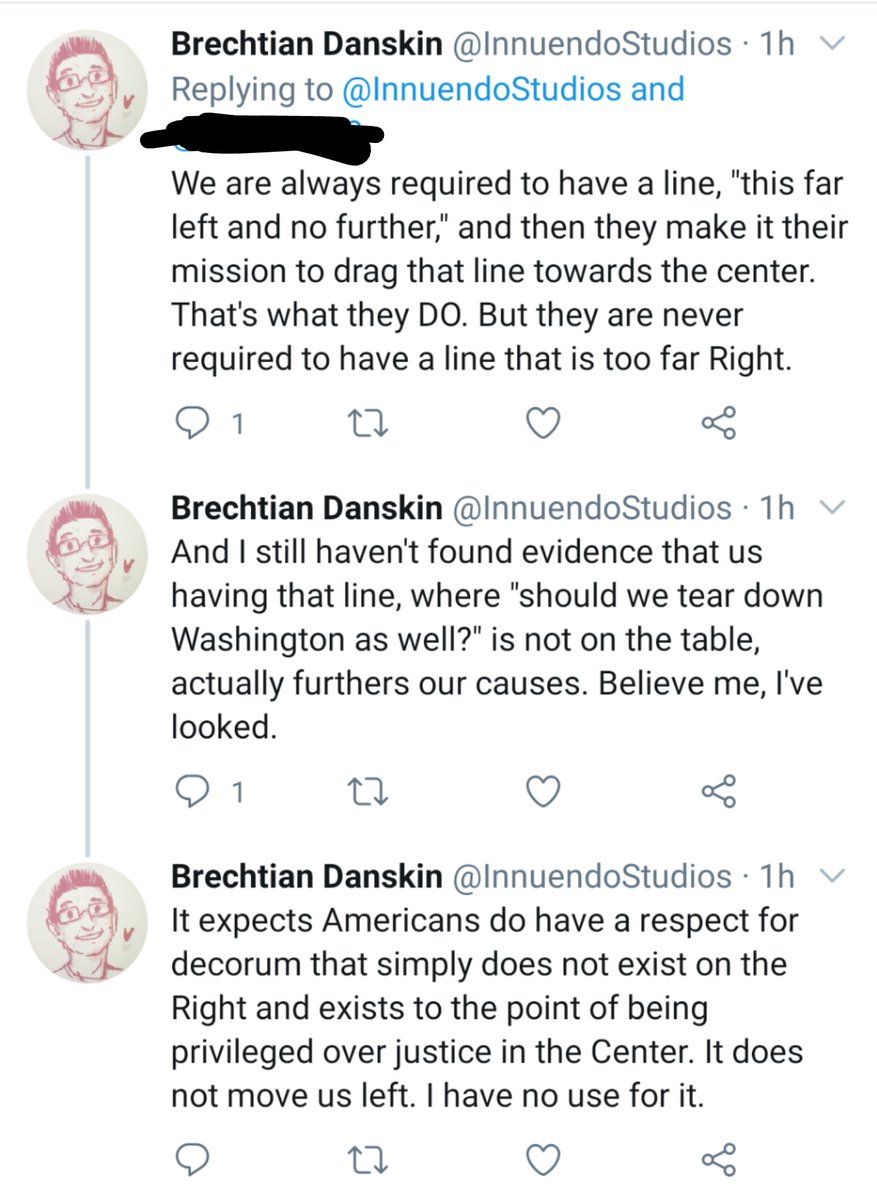
Task: Share the last tweet about decorum
Action: coord(718,1158)
